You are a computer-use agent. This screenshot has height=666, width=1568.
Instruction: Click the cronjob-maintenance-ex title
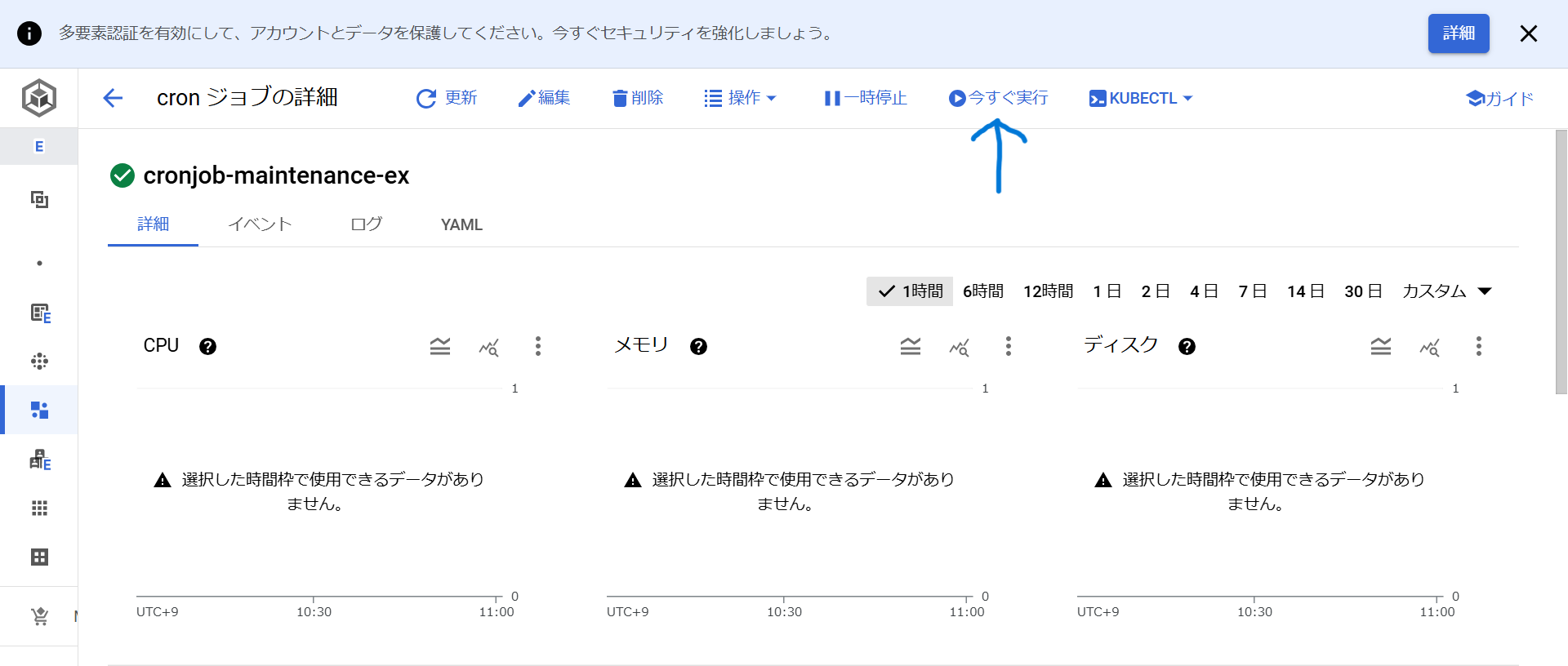click(x=276, y=175)
